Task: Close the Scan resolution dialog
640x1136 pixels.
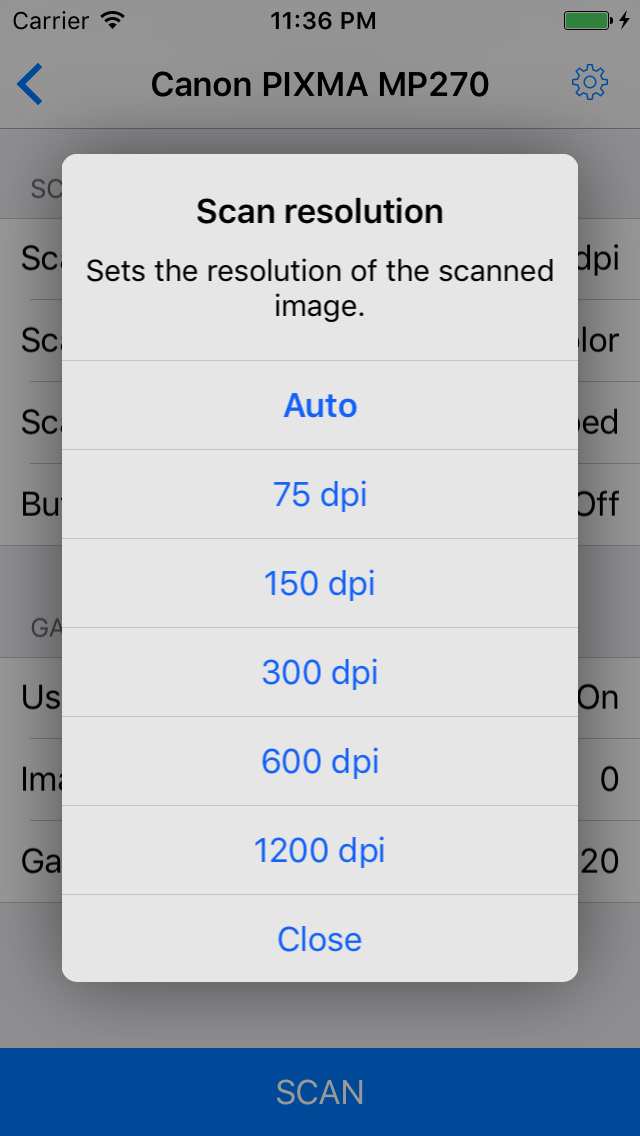Action: tap(320, 939)
